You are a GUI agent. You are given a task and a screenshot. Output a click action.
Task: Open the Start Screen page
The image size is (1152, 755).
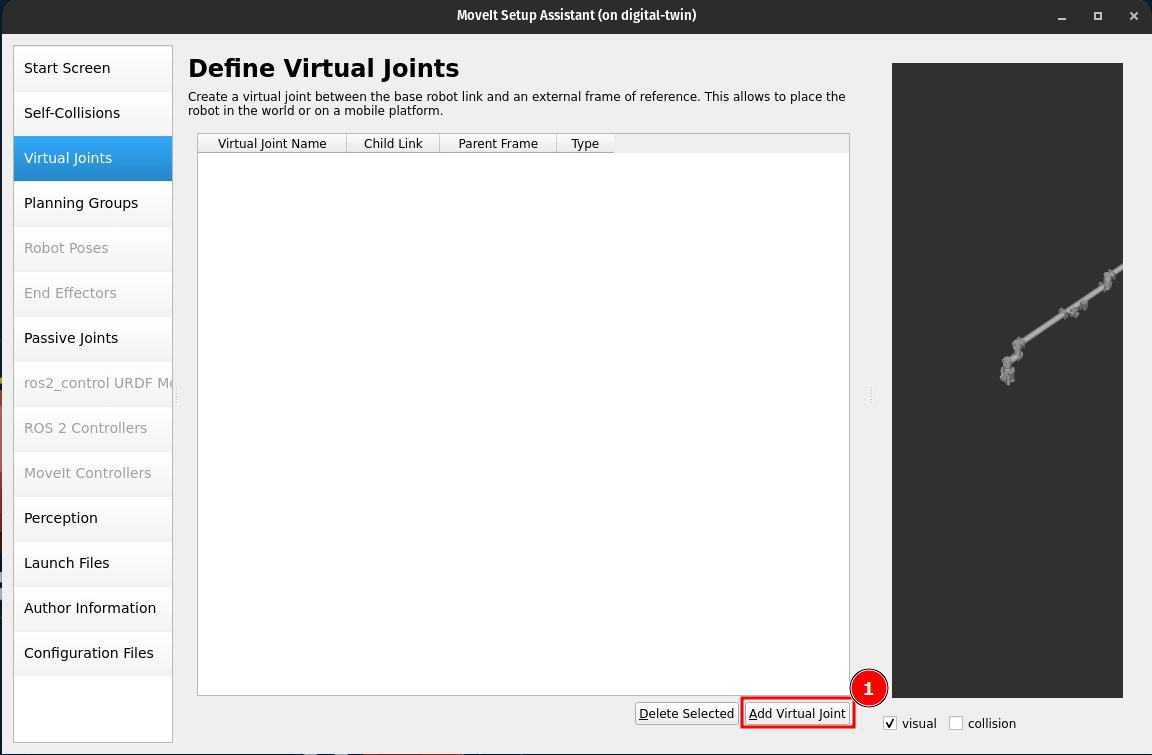tap(92, 68)
